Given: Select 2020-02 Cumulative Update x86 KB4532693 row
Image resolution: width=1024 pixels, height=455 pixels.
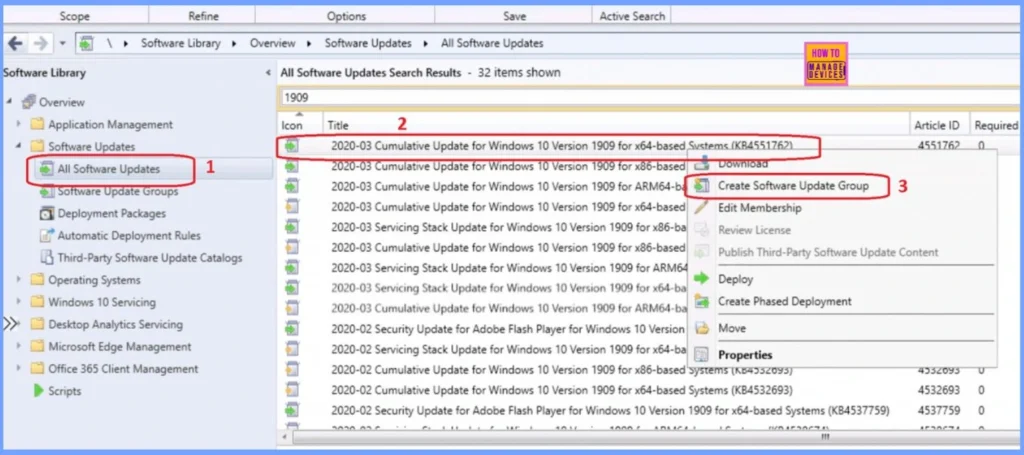Looking at the screenshot, I should click(650, 370).
